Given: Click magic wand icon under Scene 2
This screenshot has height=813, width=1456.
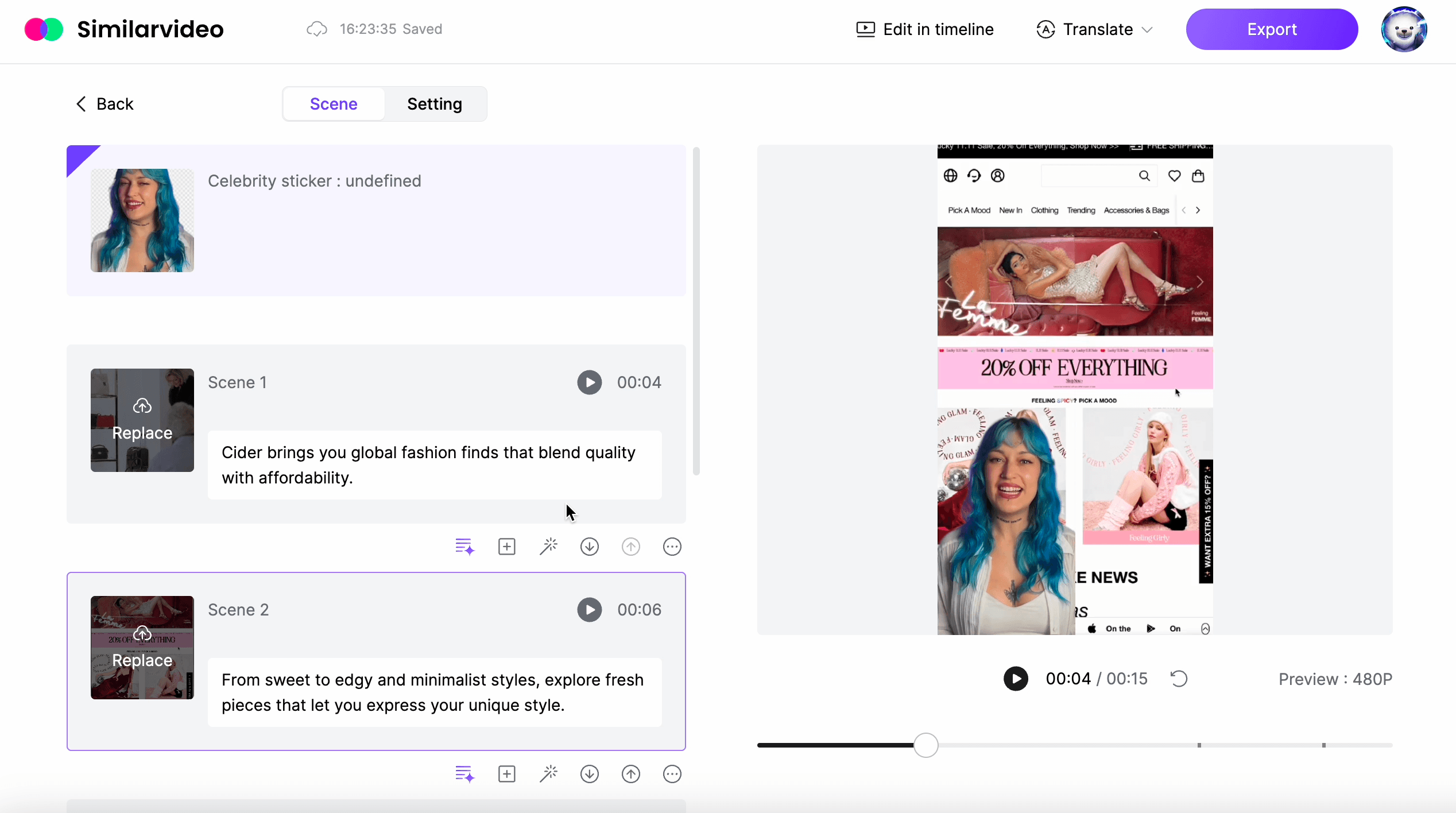Looking at the screenshot, I should click(x=548, y=774).
